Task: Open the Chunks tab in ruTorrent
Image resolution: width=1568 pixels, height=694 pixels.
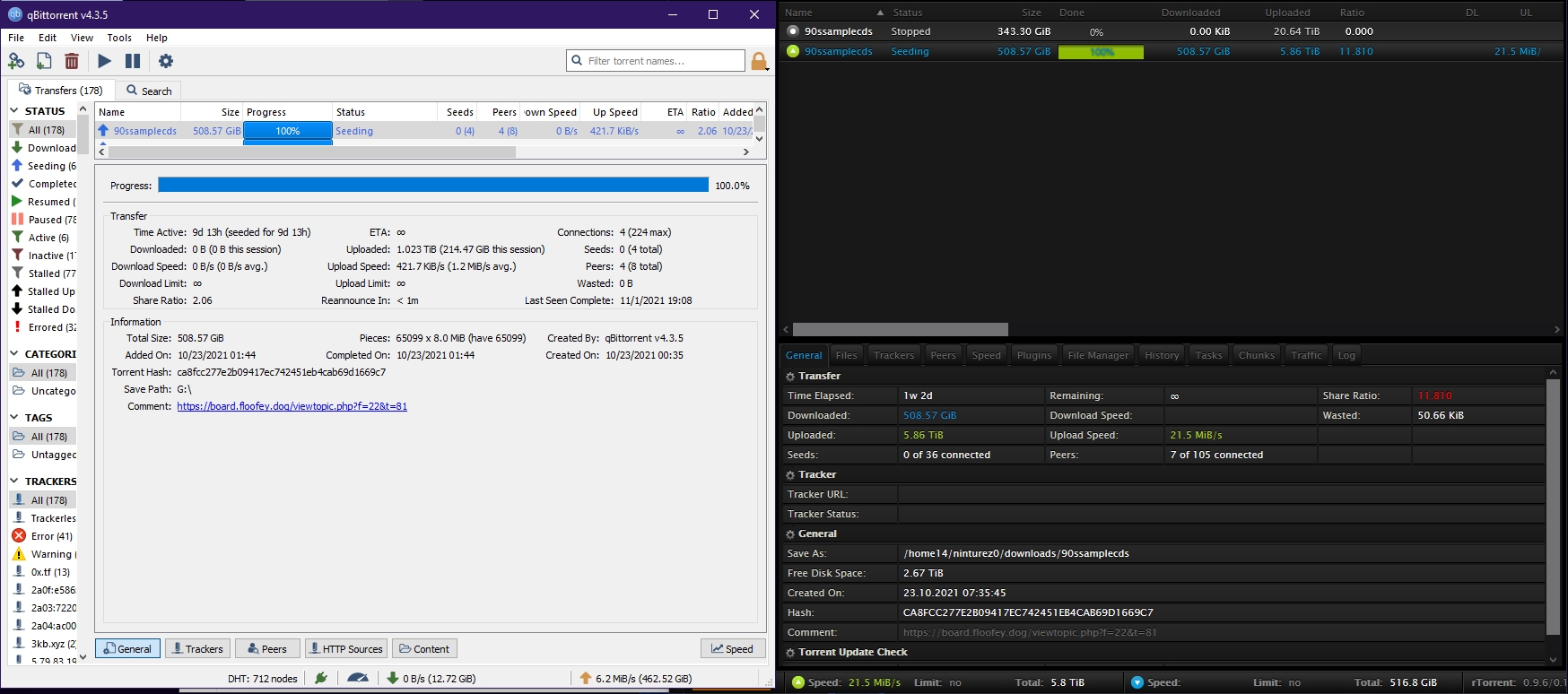Action: point(1256,355)
